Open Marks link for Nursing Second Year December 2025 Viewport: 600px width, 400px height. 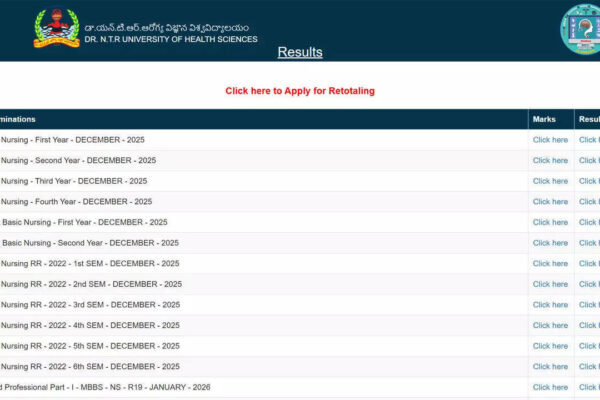[550, 160]
